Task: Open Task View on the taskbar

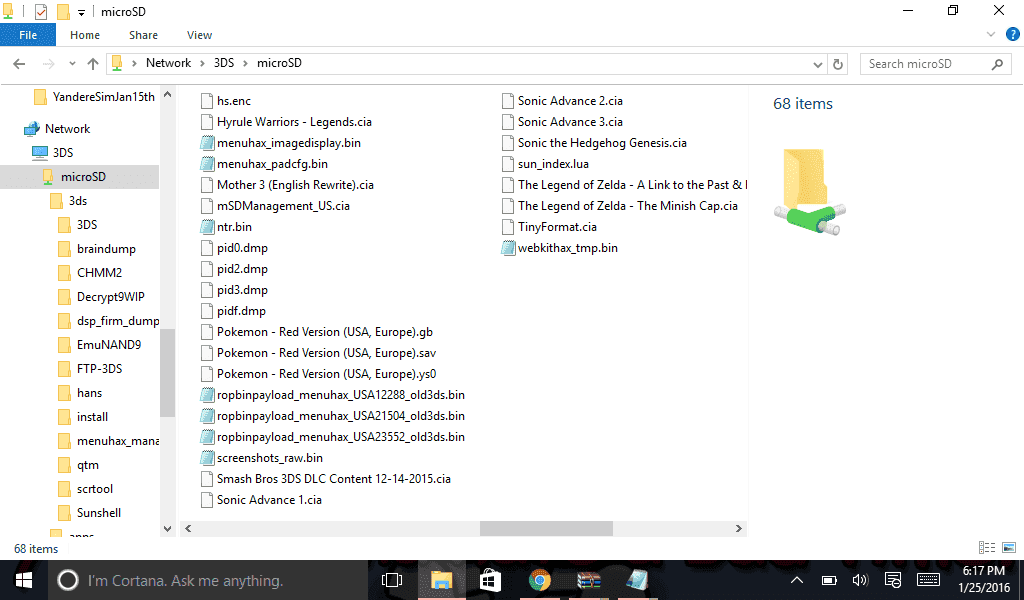Action: pos(392,580)
